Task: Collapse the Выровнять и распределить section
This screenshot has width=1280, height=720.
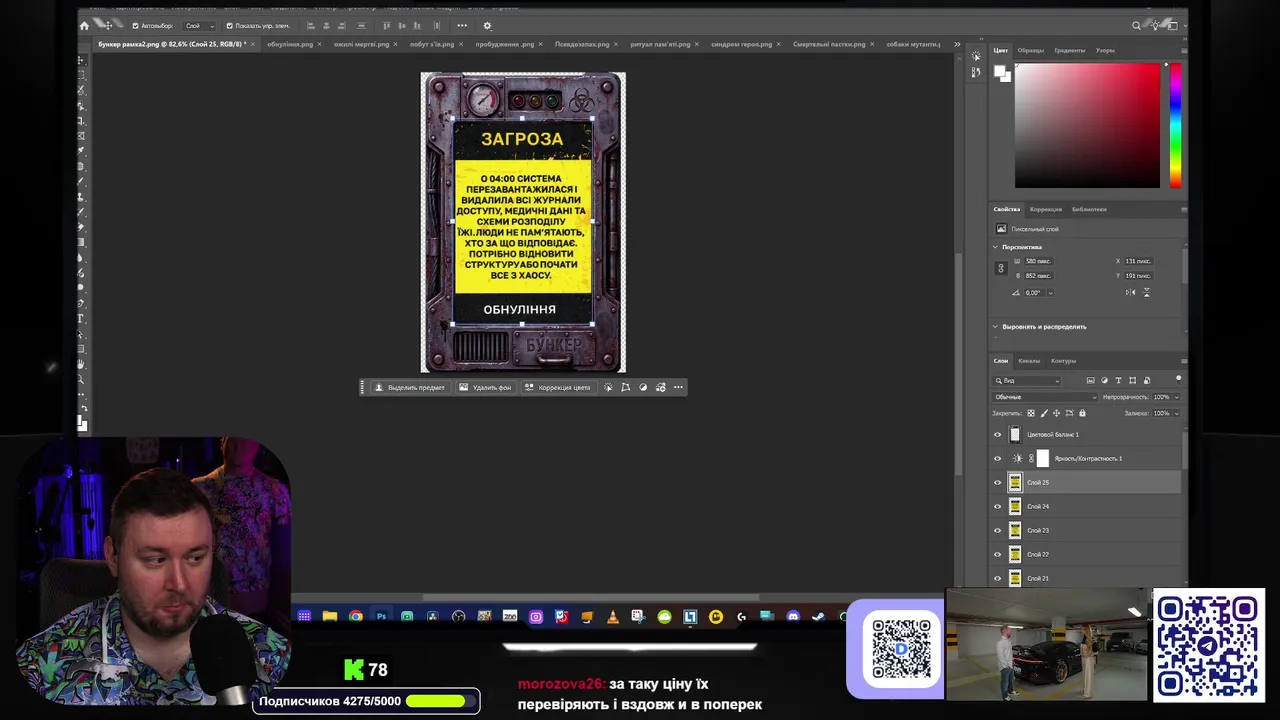Action: [x=995, y=326]
